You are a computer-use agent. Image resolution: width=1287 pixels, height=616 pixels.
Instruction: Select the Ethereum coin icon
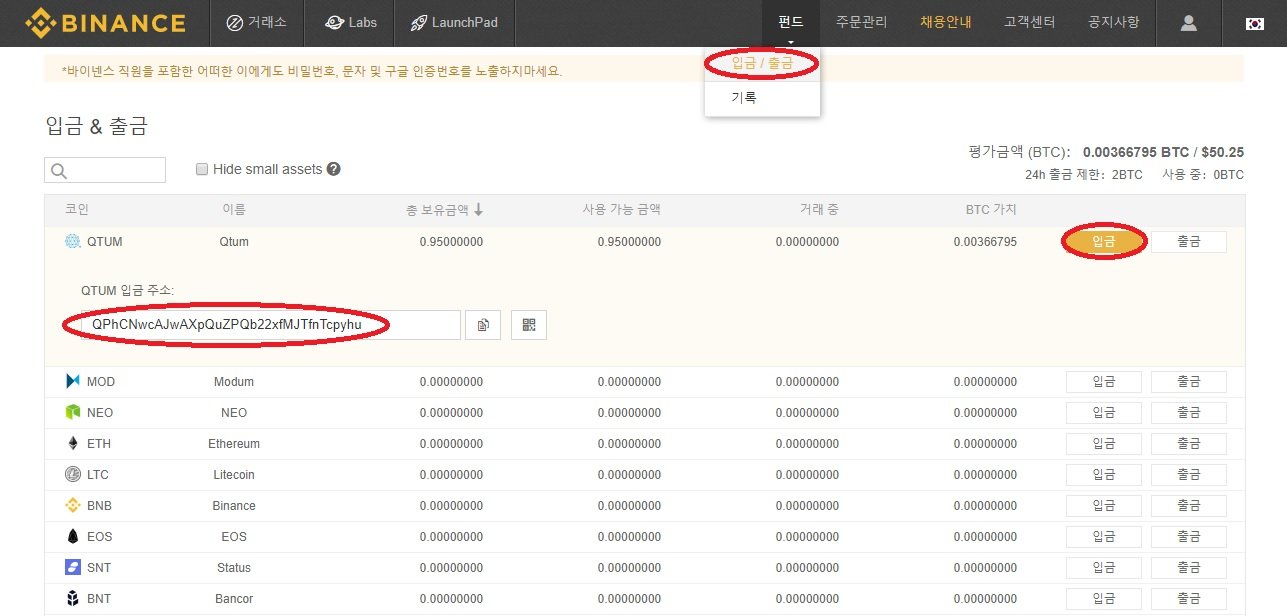pyautogui.click(x=72, y=443)
